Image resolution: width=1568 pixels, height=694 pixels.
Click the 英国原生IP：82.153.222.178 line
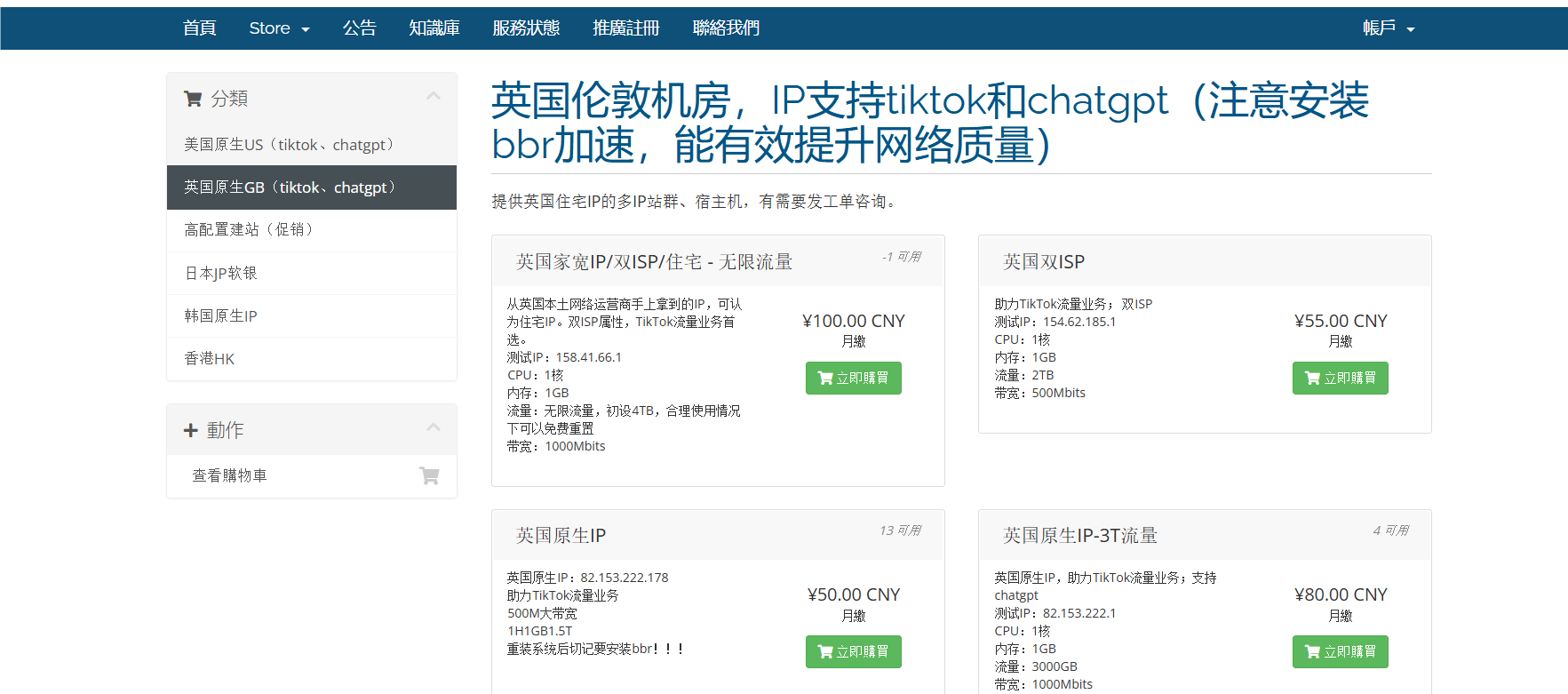point(587,578)
